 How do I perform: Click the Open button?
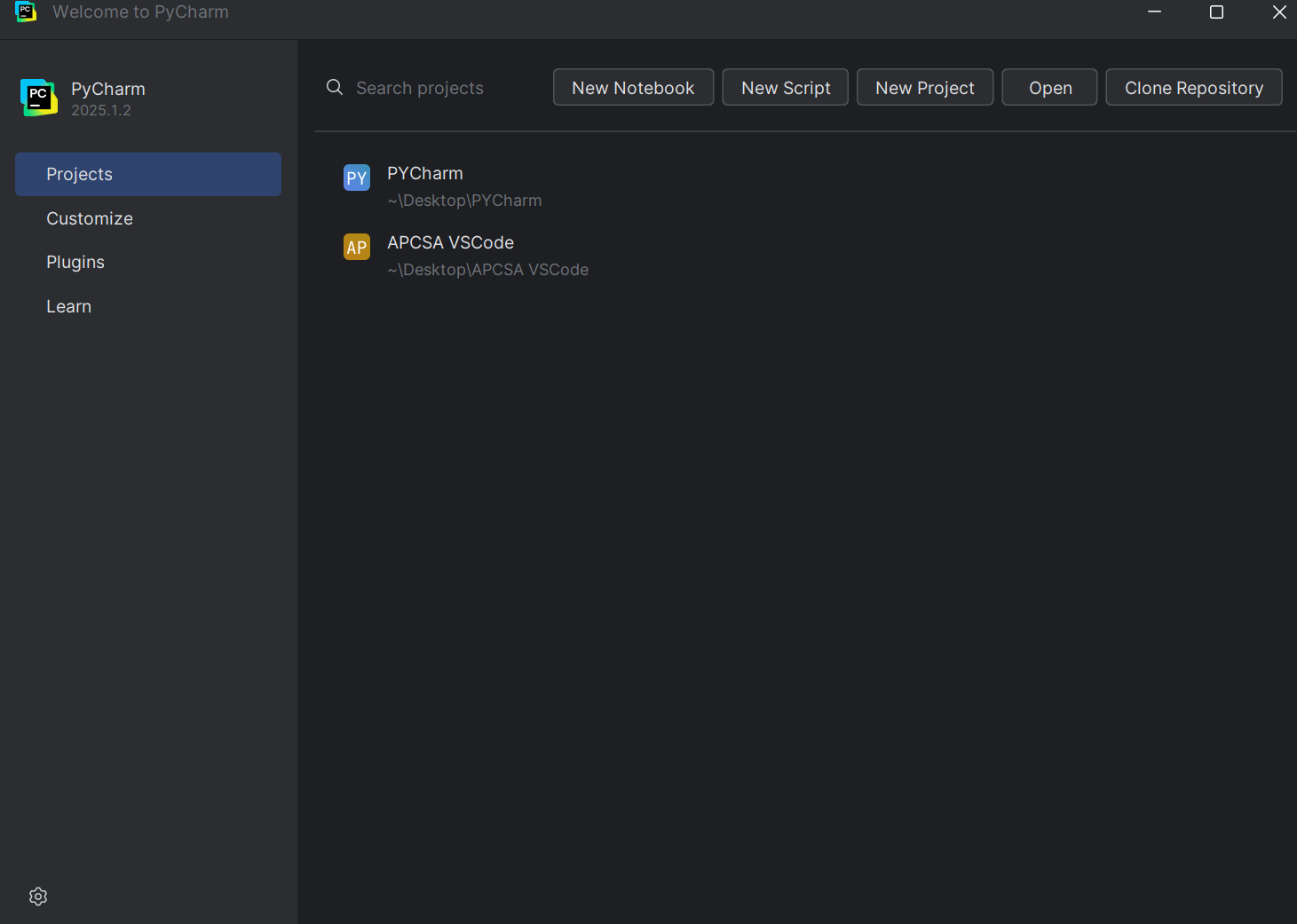[x=1049, y=87]
